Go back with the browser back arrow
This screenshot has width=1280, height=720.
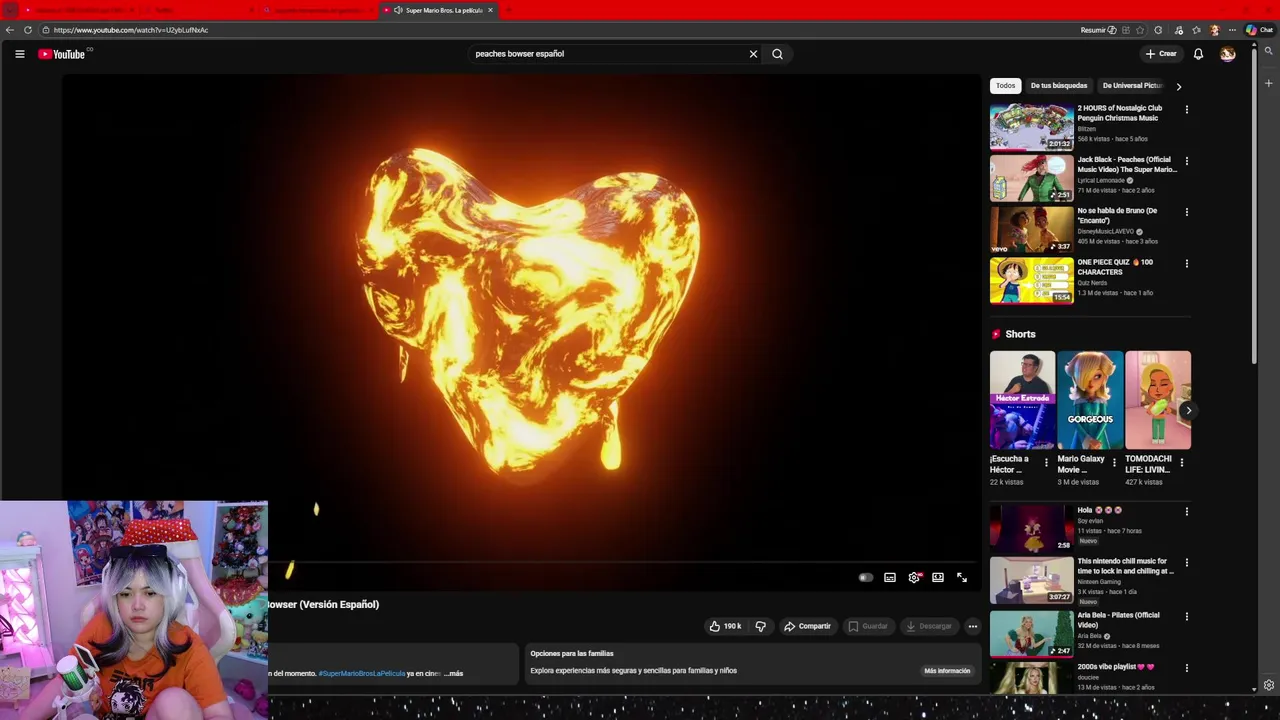(x=9, y=30)
